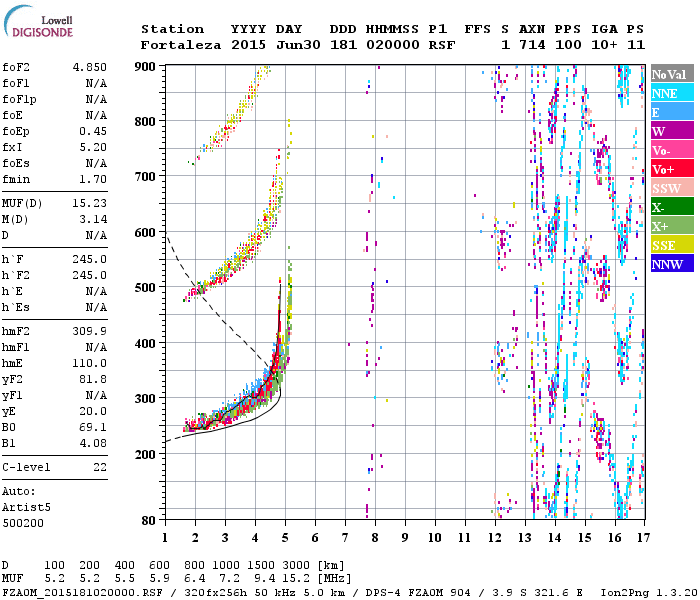Select the W purple legend swatch
This screenshot has height=600, width=700.
(x=671, y=131)
